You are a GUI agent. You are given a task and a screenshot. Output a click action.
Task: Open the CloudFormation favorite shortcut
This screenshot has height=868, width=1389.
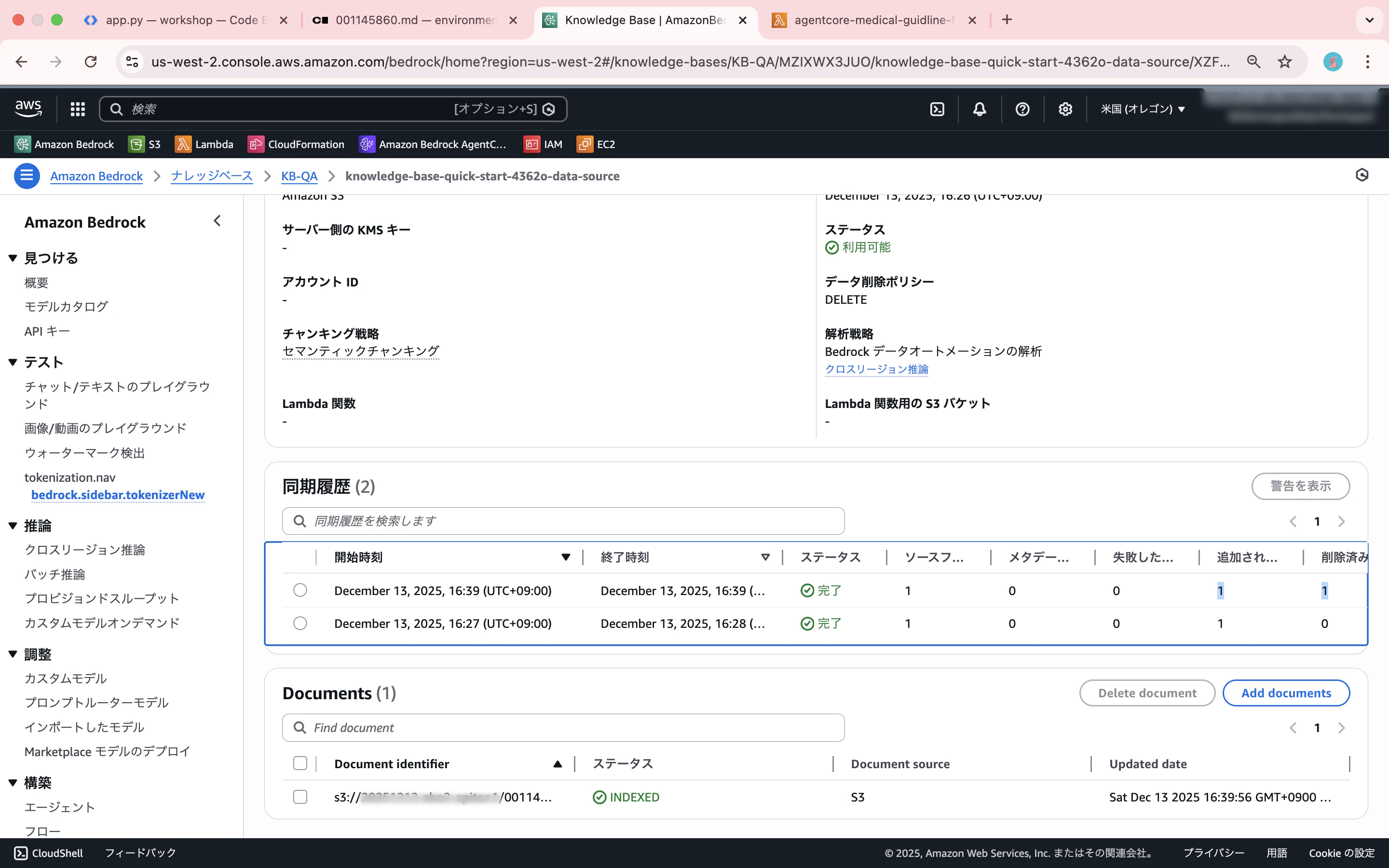click(x=296, y=144)
